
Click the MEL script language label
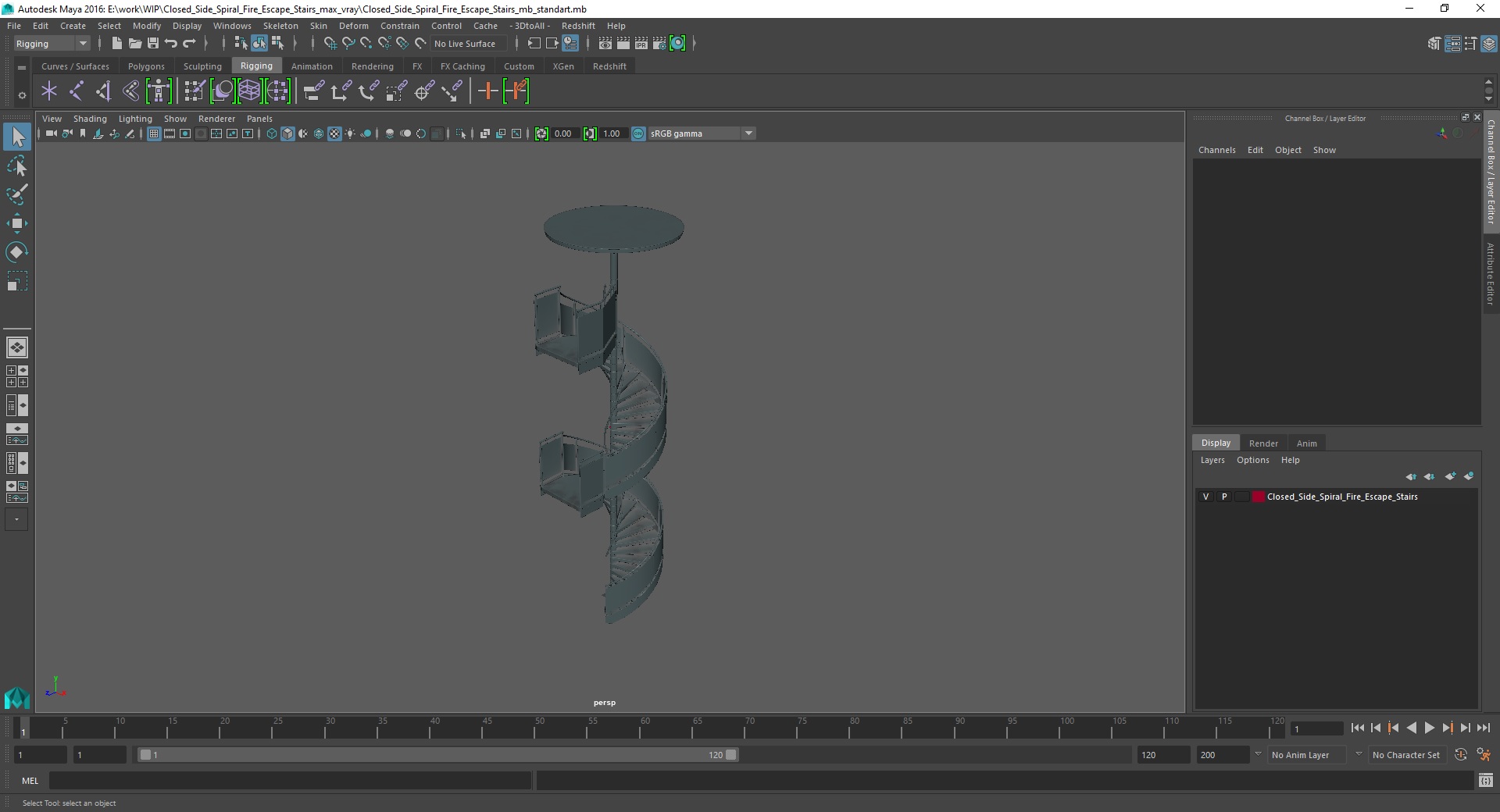click(30, 781)
